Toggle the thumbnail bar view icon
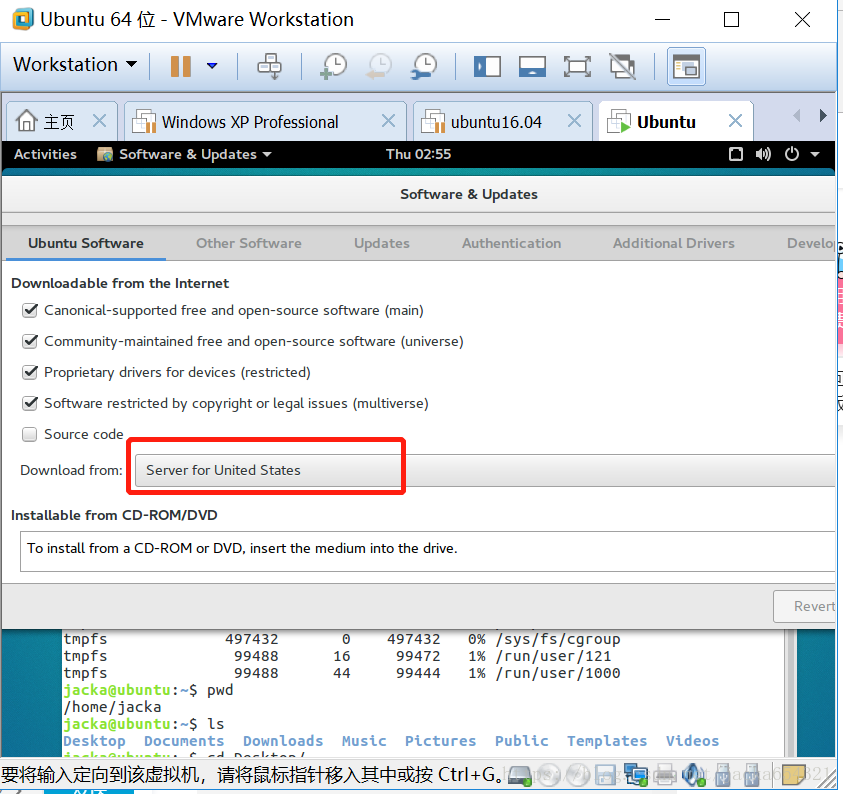The image size is (843, 794). [532, 67]
